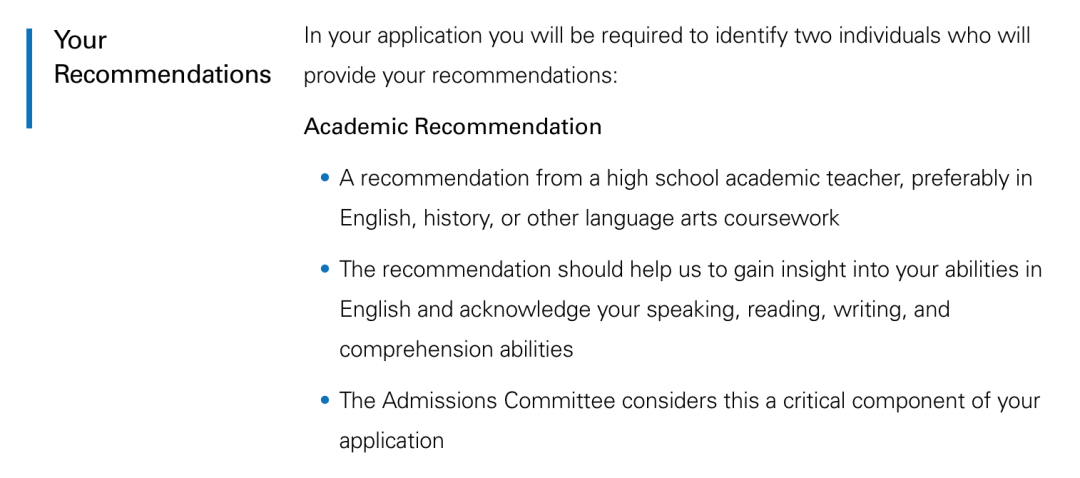
Task: Click the second bullet point dot
Action: coord(325,269)
